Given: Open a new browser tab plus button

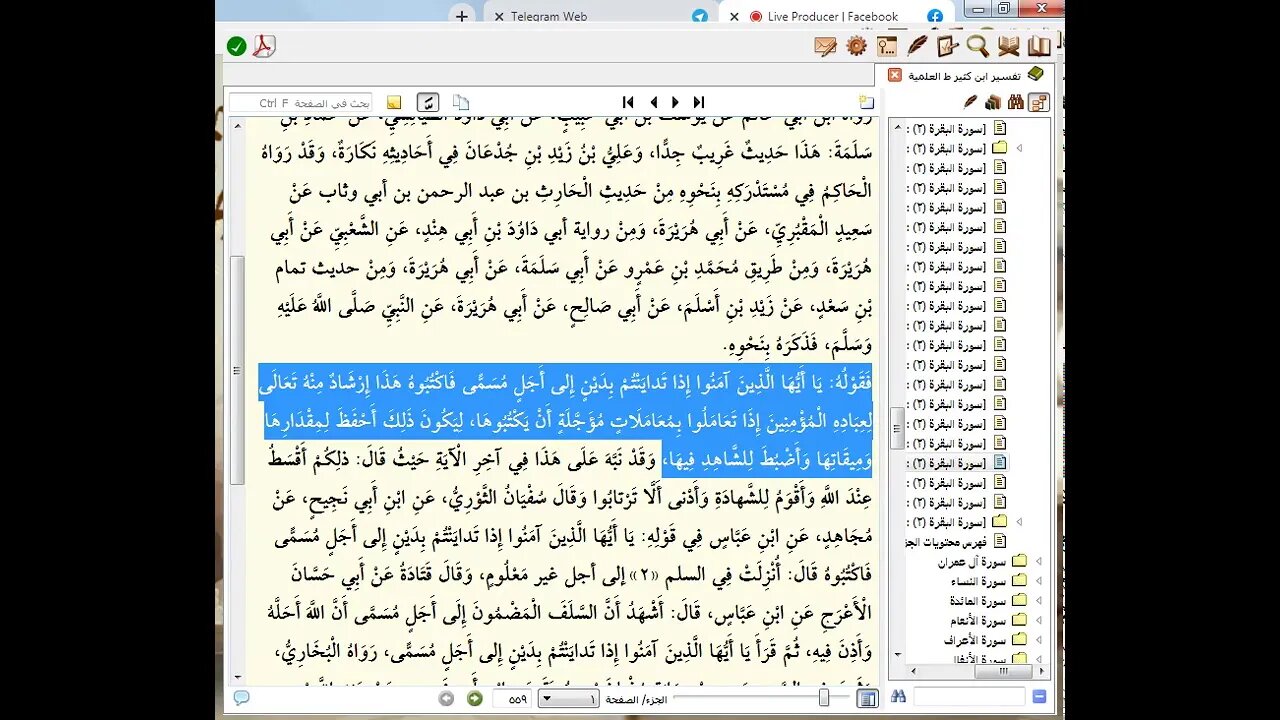Looking at the screenshot, I should point(461,16).
